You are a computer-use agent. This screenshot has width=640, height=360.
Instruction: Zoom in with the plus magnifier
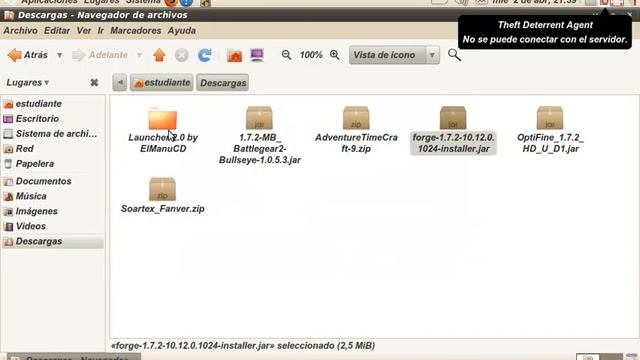point(335,55)
